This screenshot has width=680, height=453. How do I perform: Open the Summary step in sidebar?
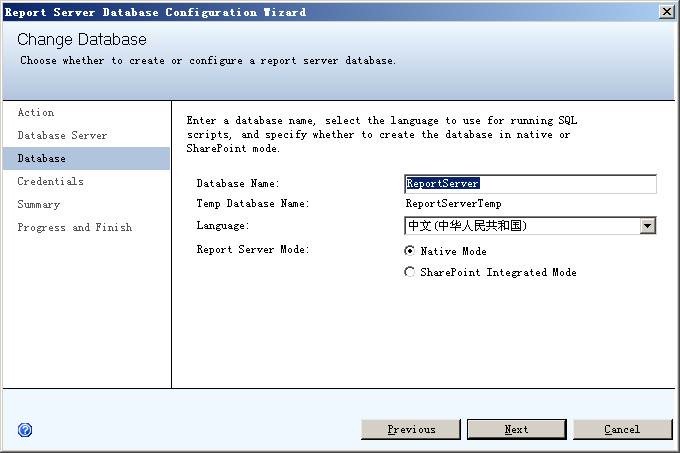point(39,205)
